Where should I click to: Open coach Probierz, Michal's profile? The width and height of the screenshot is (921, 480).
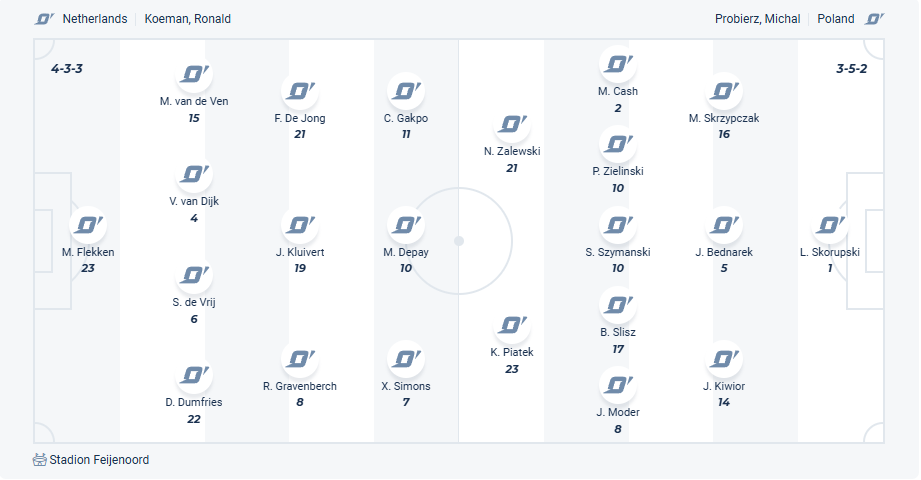click(x=757, y=19)
